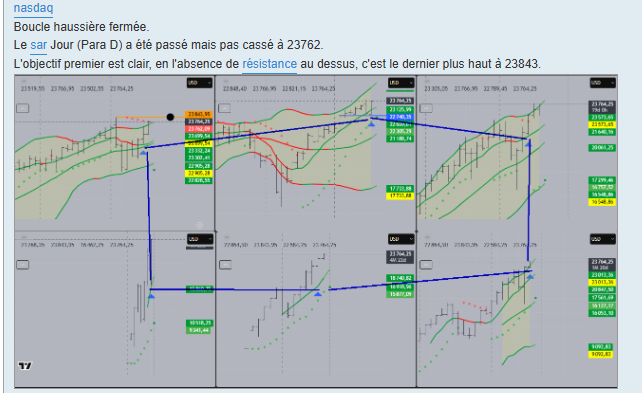
Task: Collapse legend in chart opening 23519,55
Action: pyautogui.click(x=23, y=108)
